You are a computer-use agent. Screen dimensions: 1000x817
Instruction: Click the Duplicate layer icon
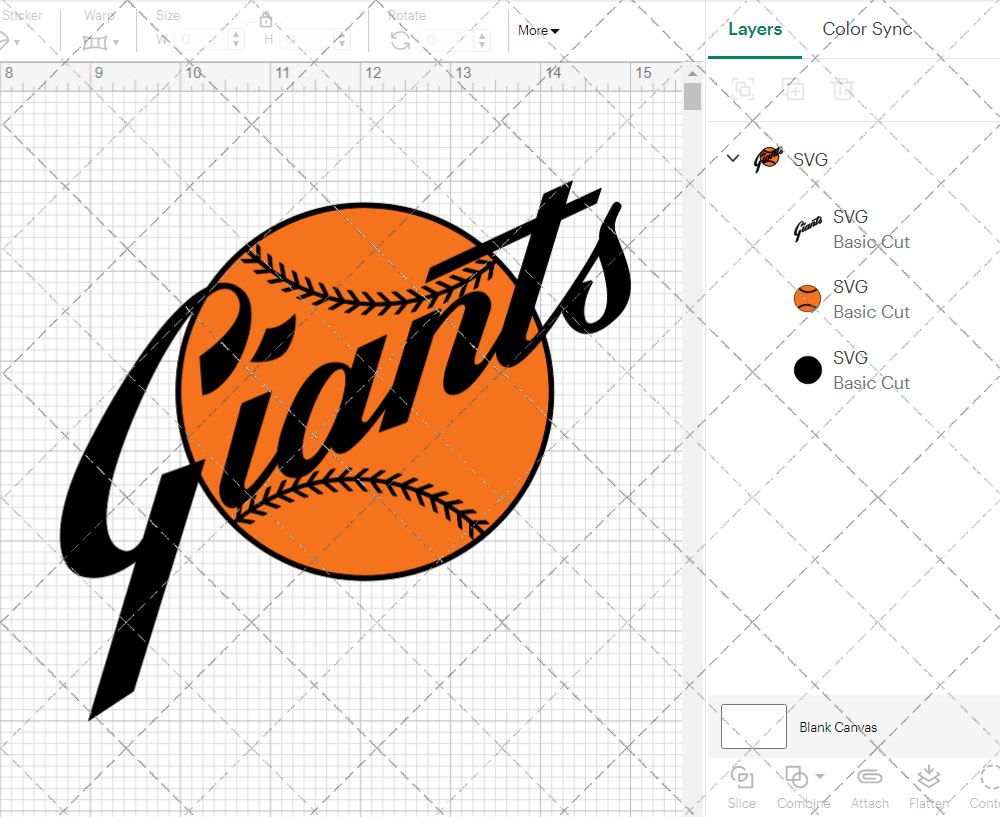[x=794, y=89]
